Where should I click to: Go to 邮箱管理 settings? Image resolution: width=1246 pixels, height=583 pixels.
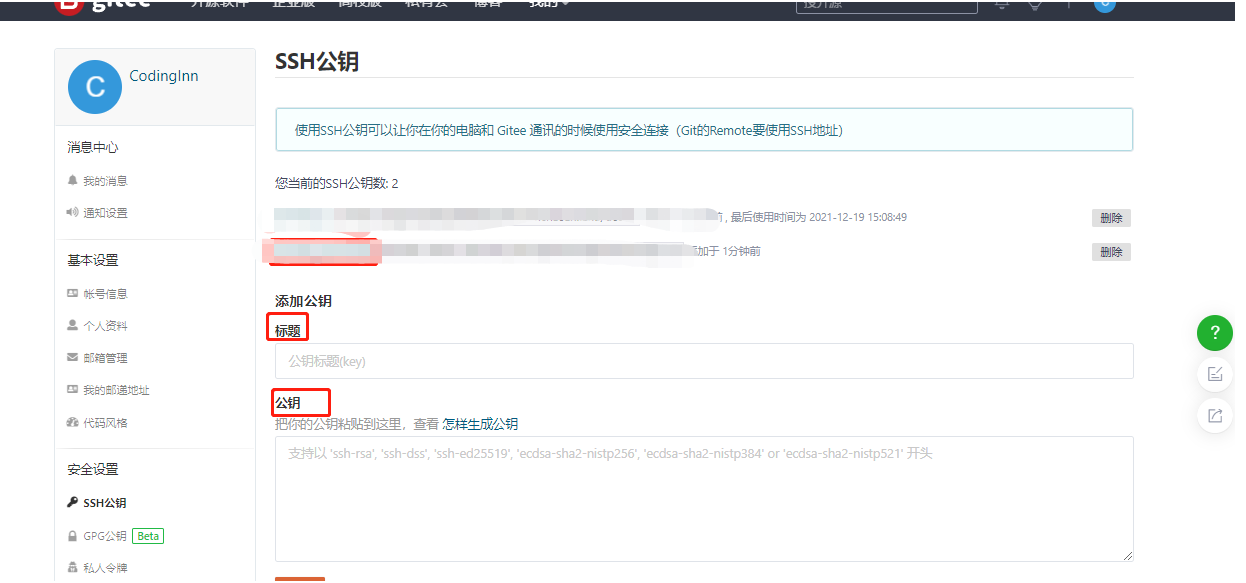click(x=105, y=358)
